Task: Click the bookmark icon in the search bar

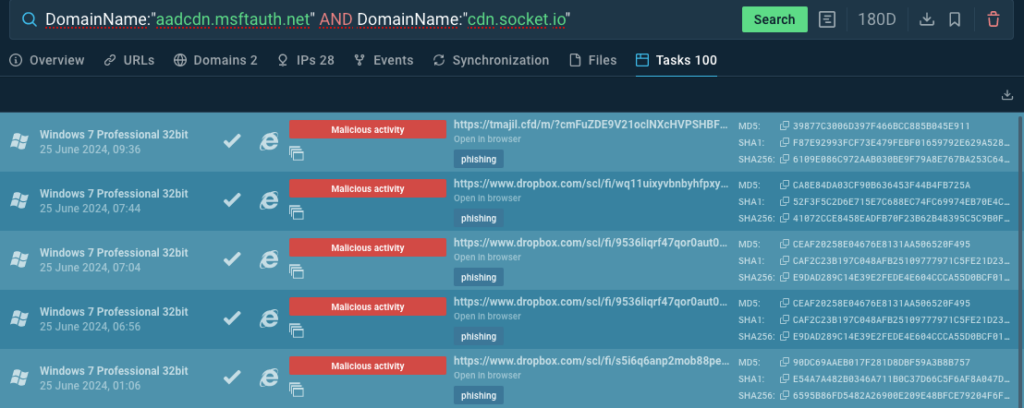Action: tap(955, 19)
